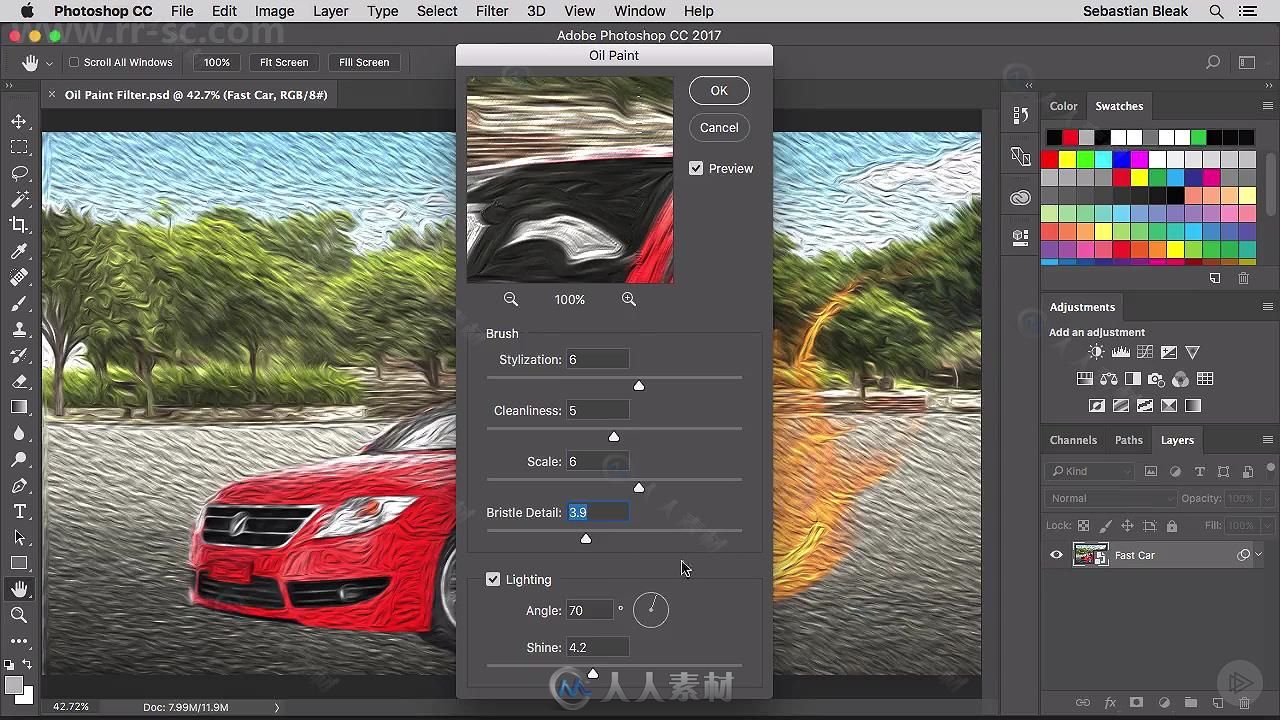
Task: Select the Clone Stamp tool
Action: click(x=19, y=329)
